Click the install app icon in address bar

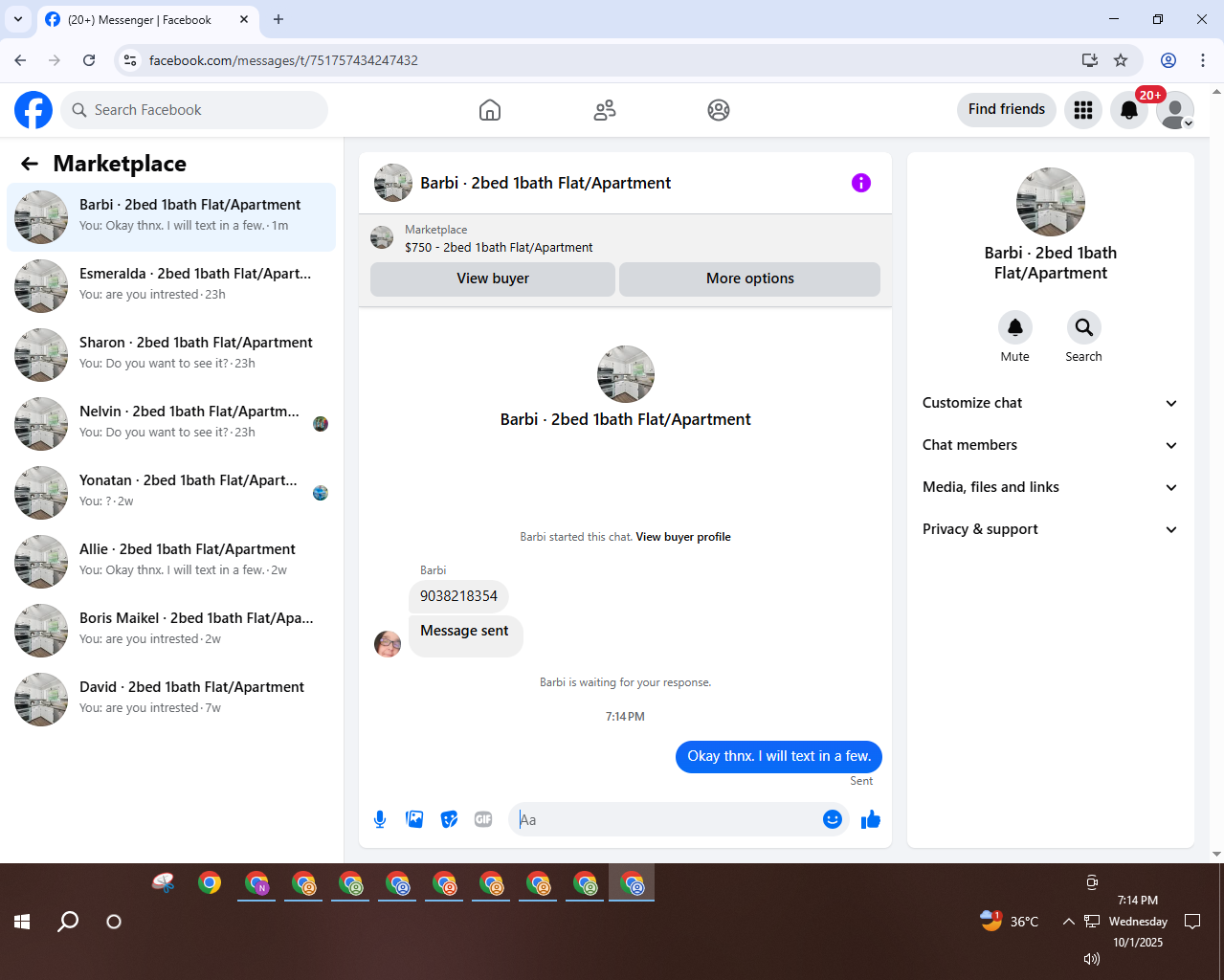click(x=1089, y=60)
